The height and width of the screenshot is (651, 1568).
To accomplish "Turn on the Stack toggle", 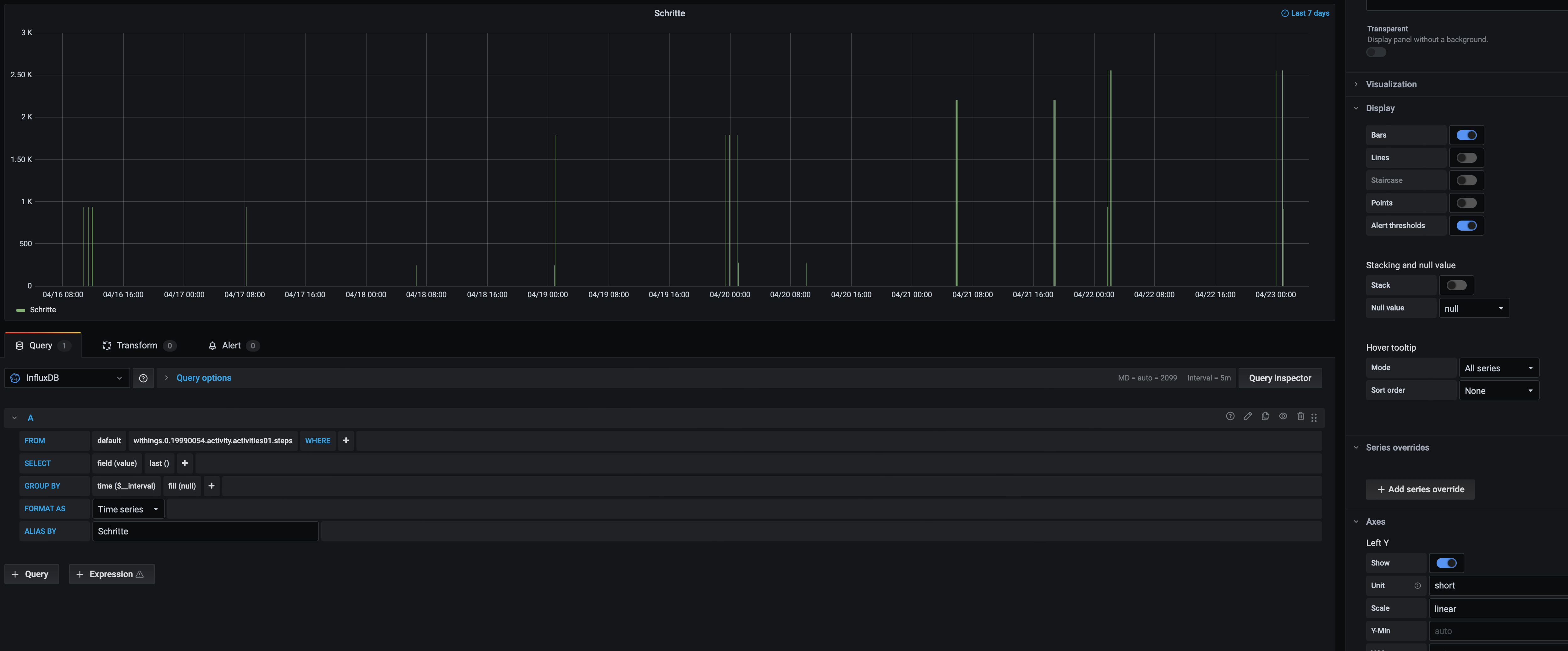I will (1456, 285).
